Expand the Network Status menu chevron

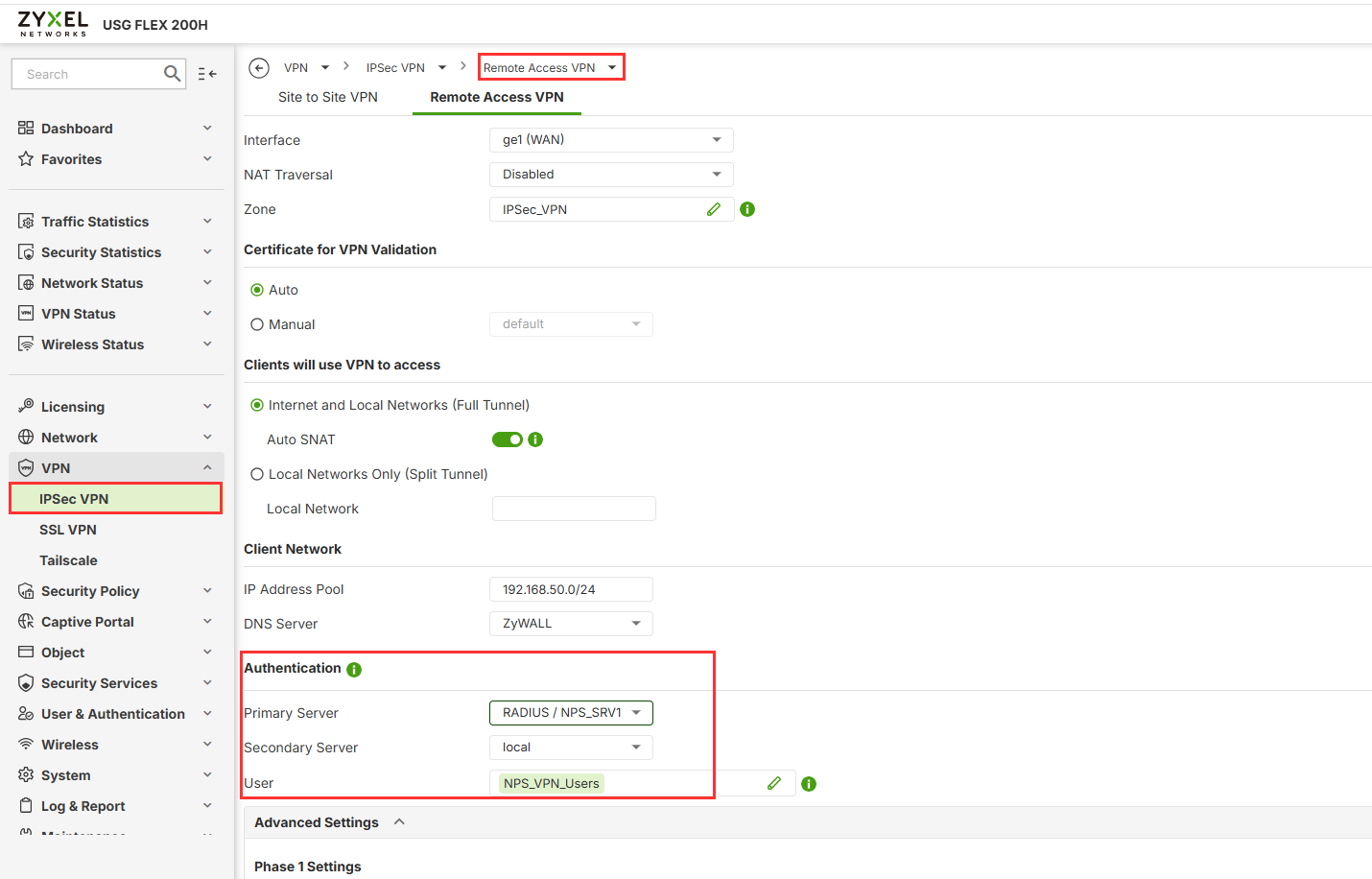tap(207, 283)
